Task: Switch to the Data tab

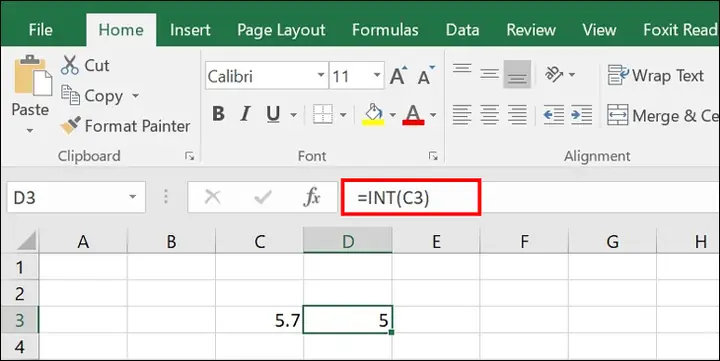Action: tap(462, 30)
